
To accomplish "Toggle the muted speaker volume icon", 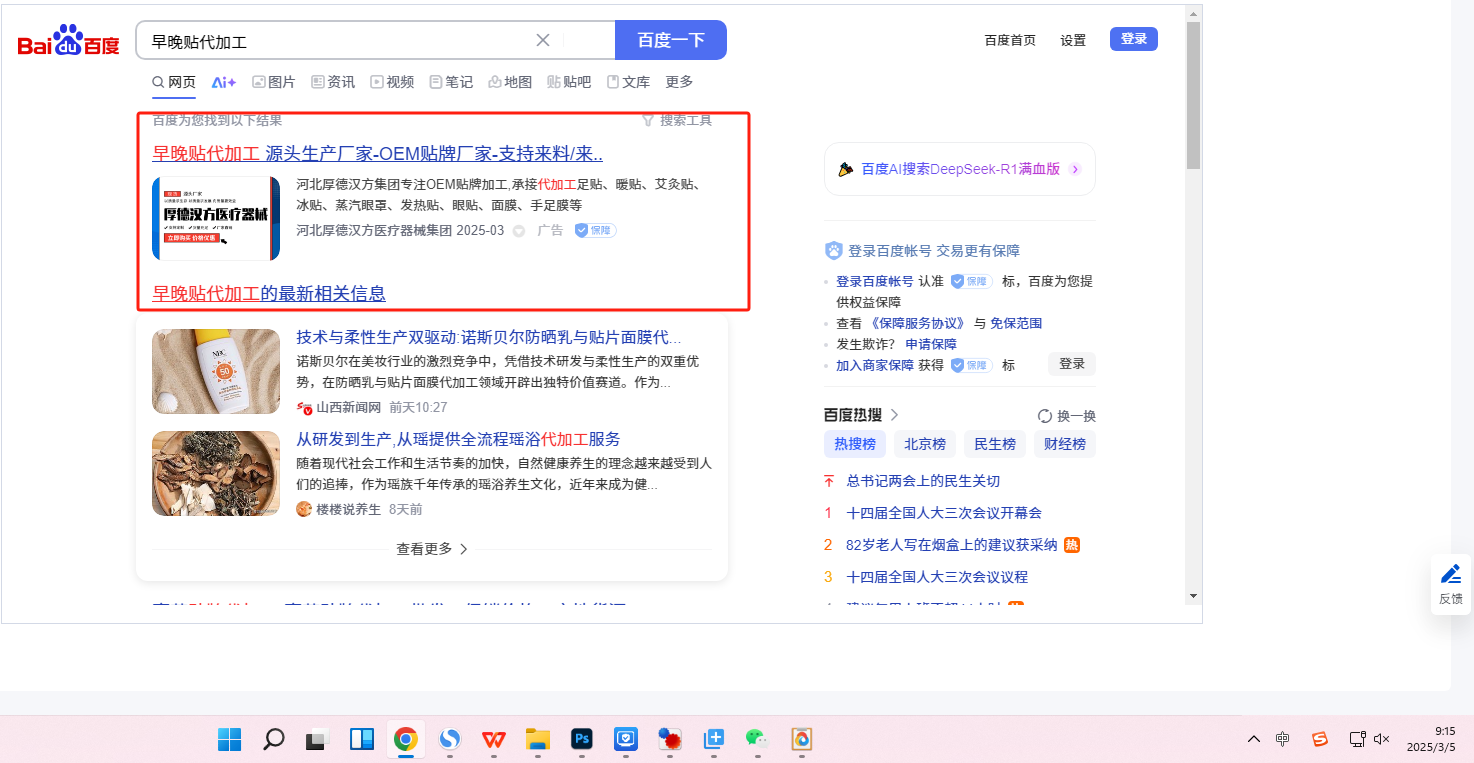I will pos(1382,739).
